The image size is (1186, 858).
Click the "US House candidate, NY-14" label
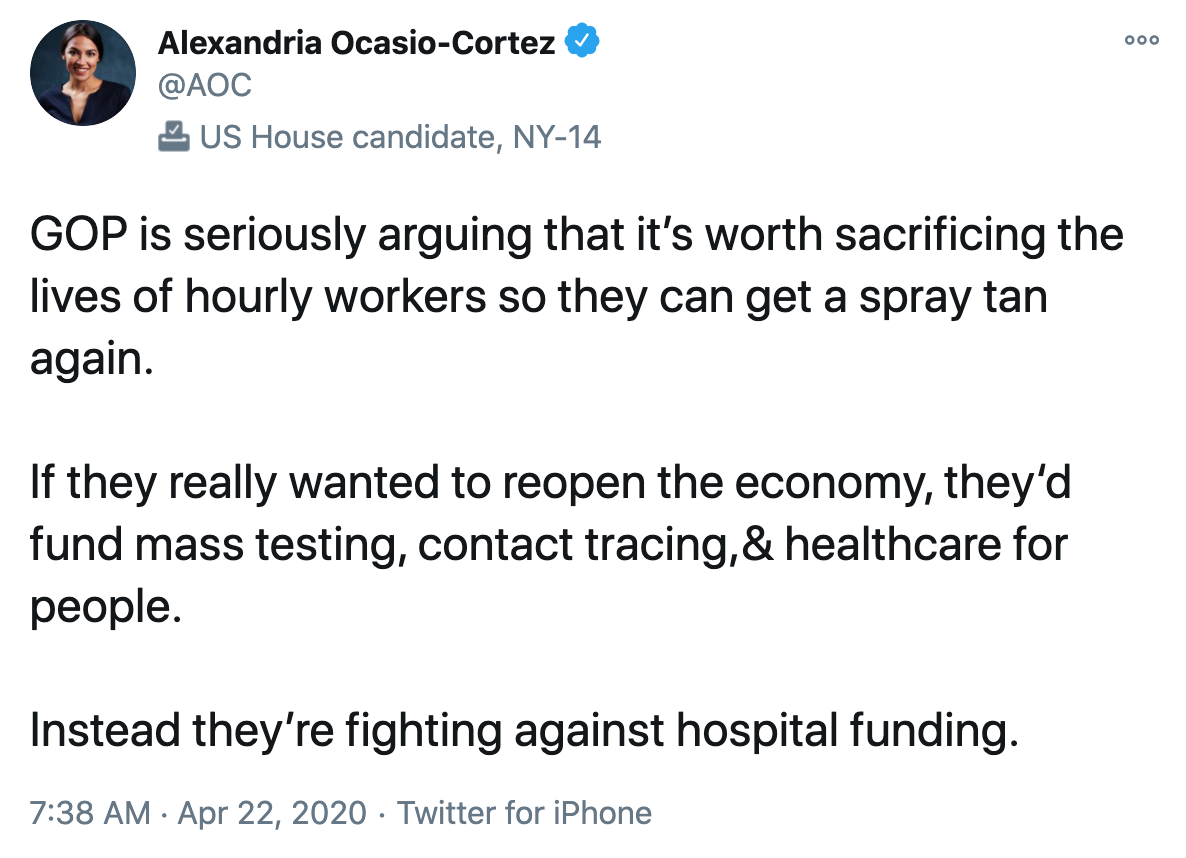point(400,137)
